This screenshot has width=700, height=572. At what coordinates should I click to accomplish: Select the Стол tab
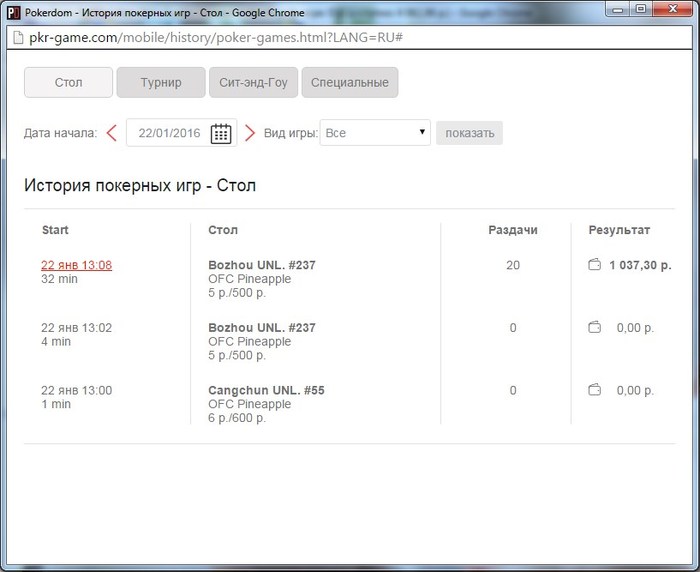click(x=68, y=82)
